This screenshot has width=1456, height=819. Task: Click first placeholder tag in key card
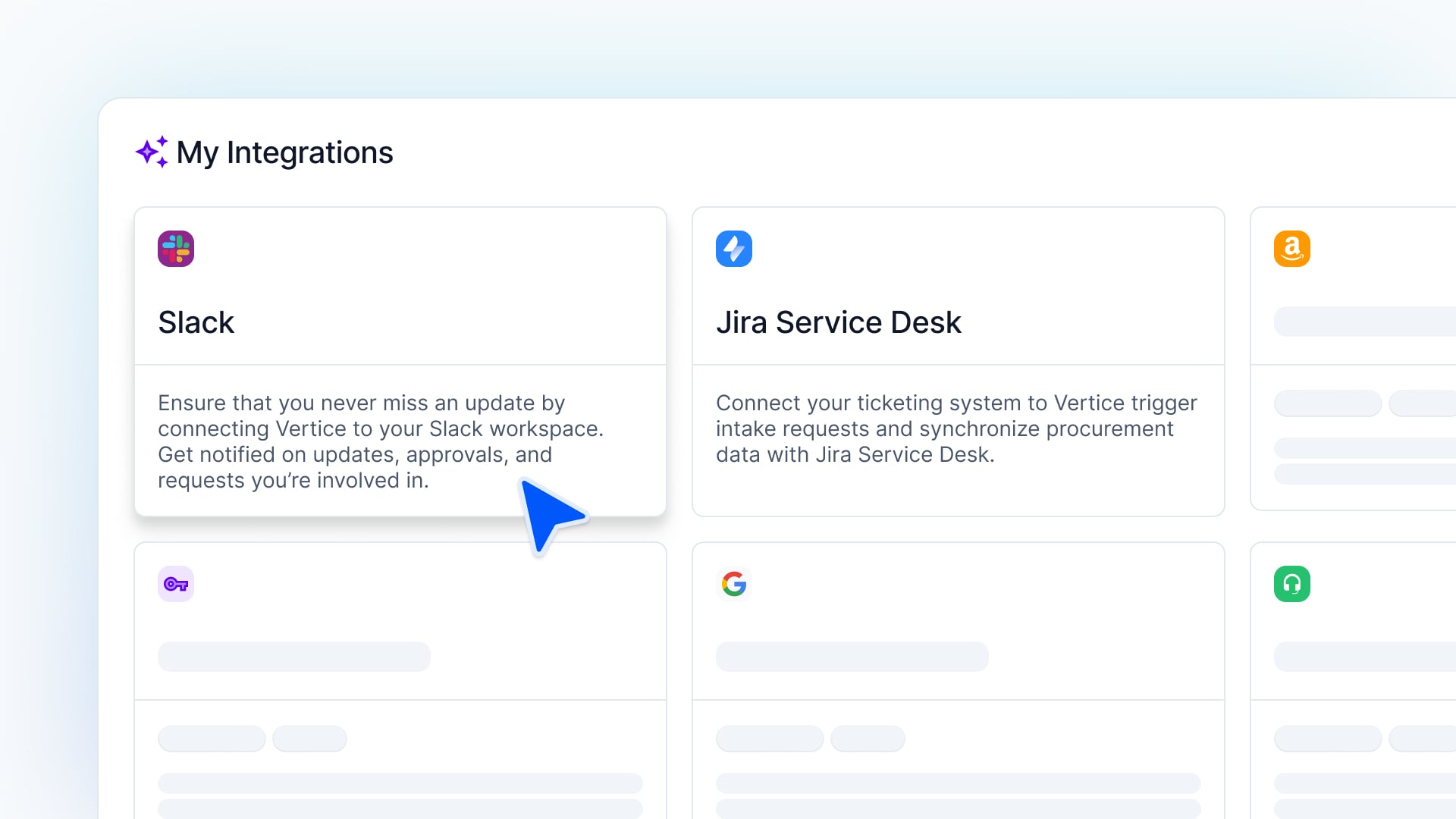pyautogui.click(x=212, y=739)
